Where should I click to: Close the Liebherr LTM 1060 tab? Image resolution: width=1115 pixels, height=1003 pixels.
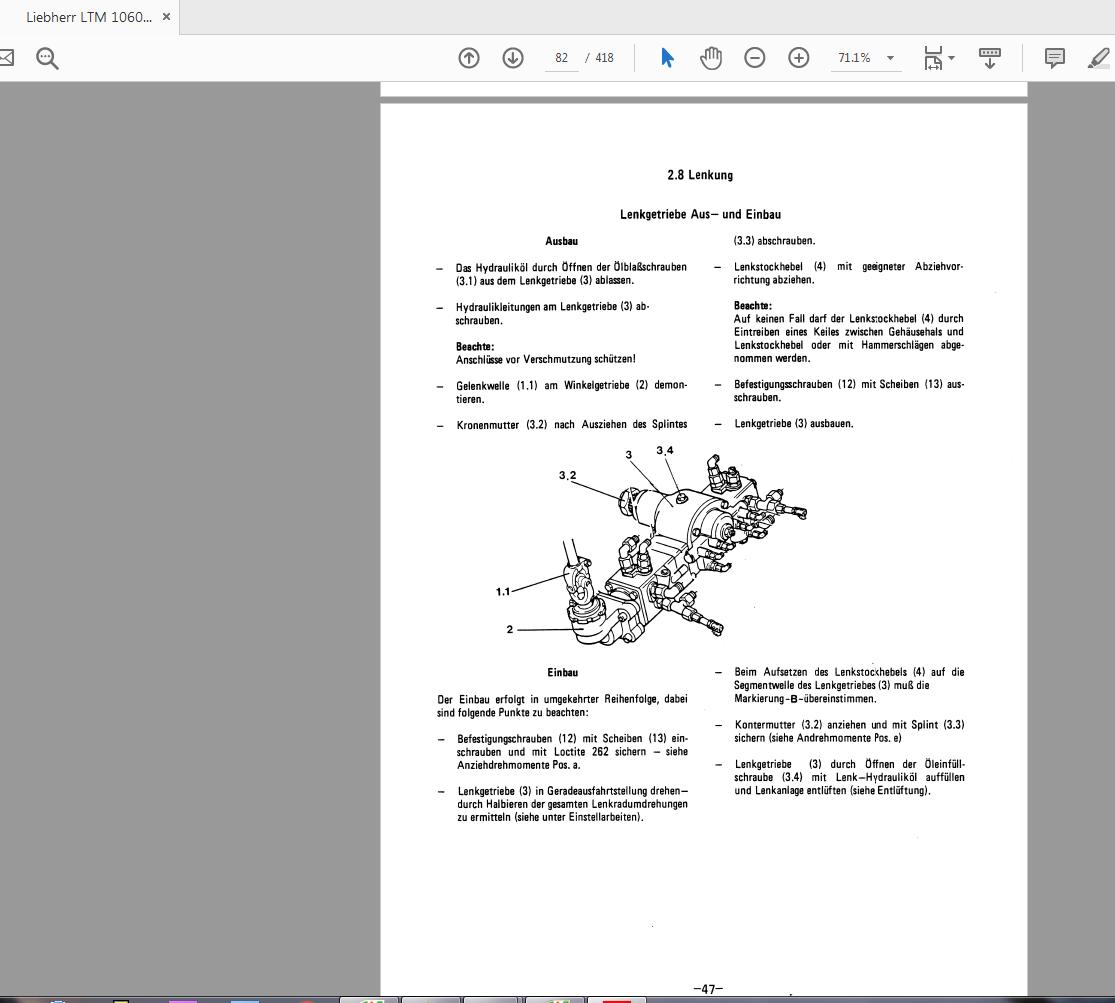coord(166,16)
